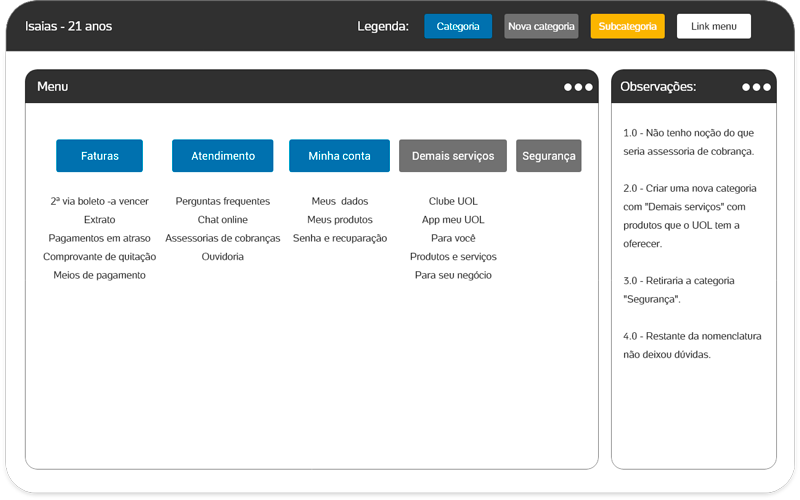Click the gray Nova categoria legend swatch

coord(541,26)
